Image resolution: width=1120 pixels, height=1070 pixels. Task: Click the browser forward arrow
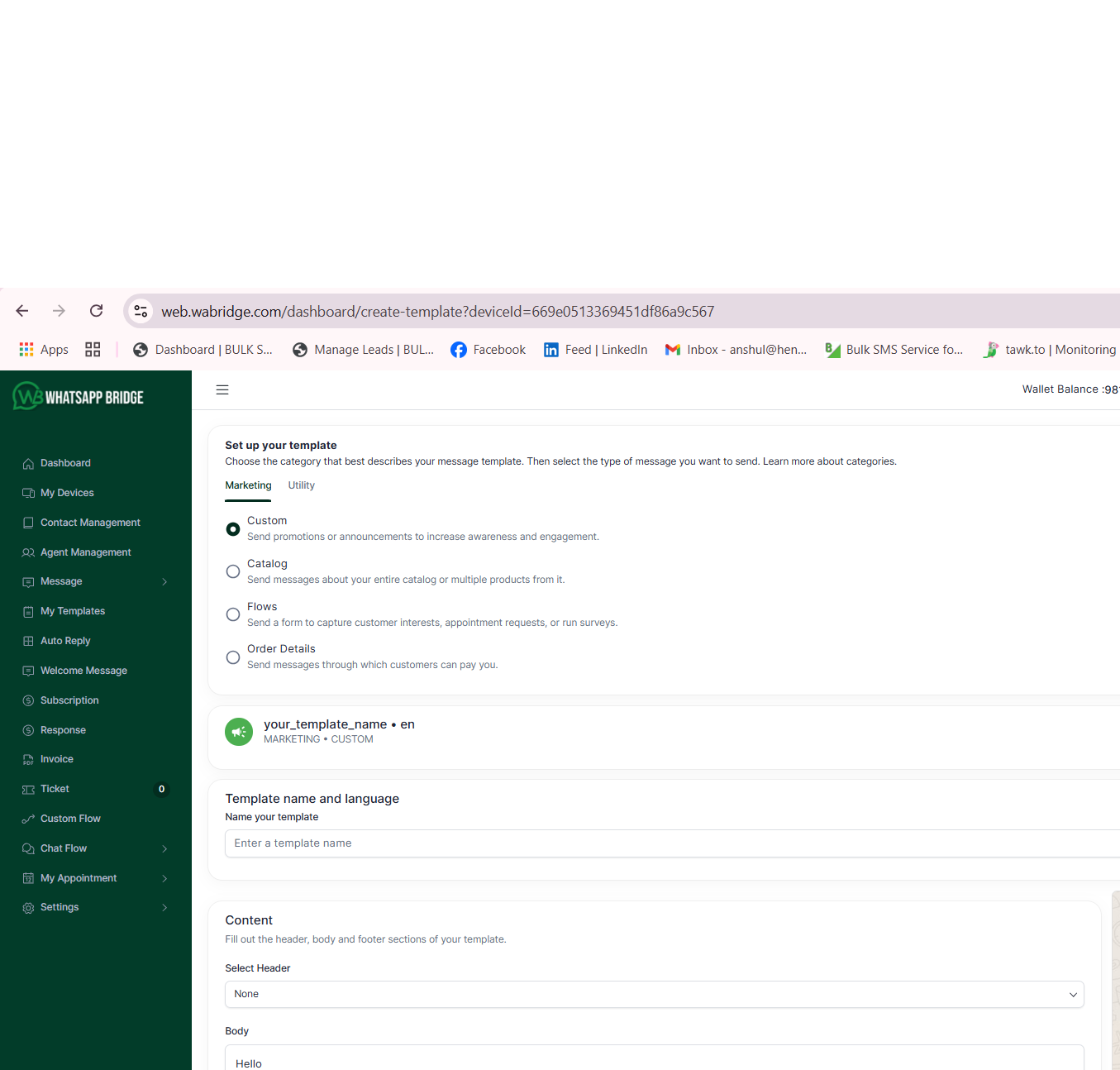point(59,311)
